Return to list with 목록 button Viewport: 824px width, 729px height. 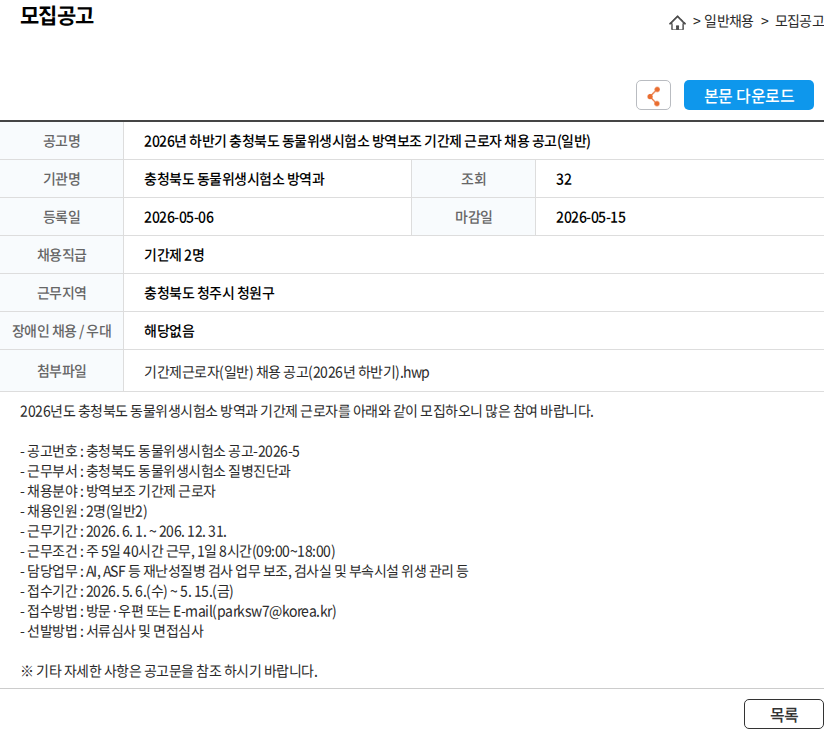784,714
